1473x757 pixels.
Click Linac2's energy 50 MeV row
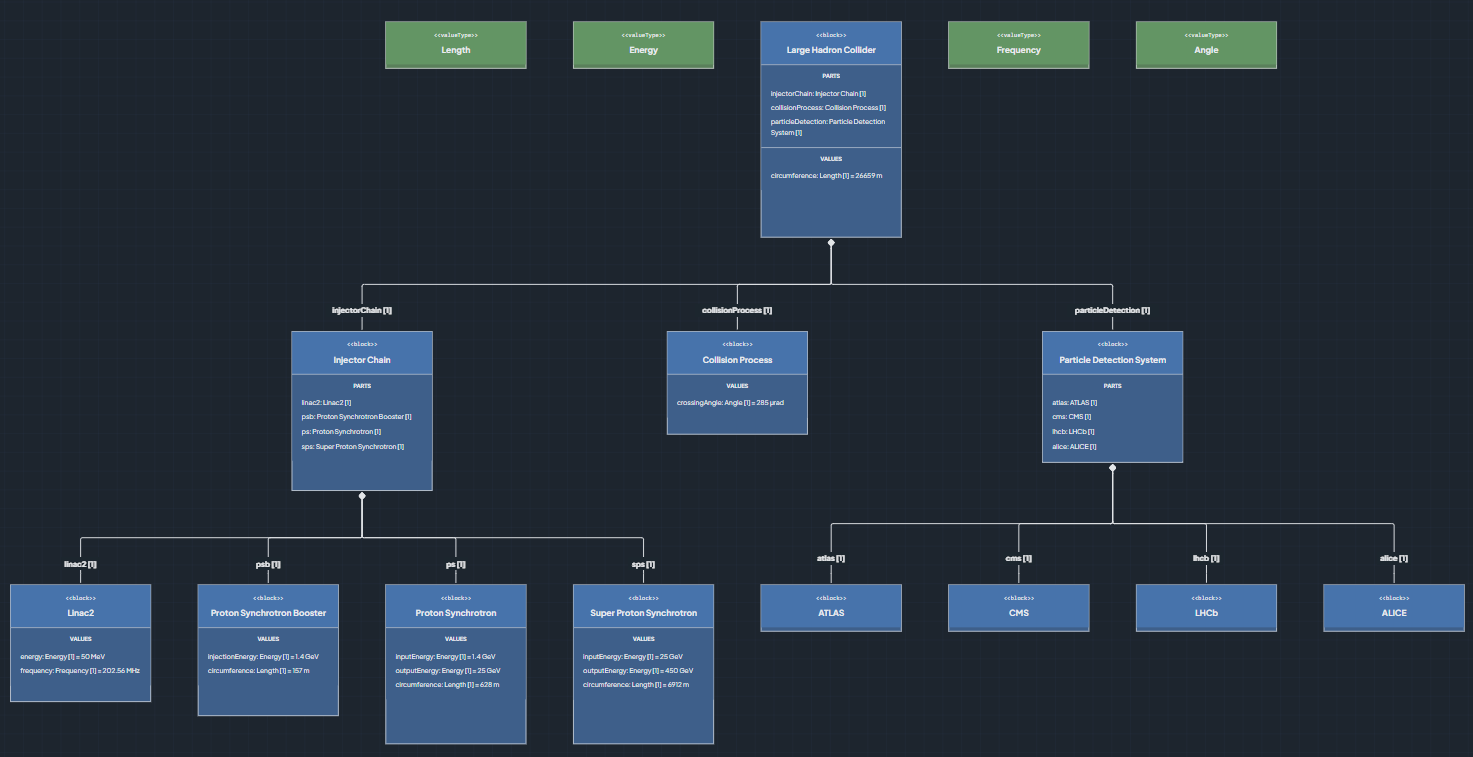tap(62, 656)
